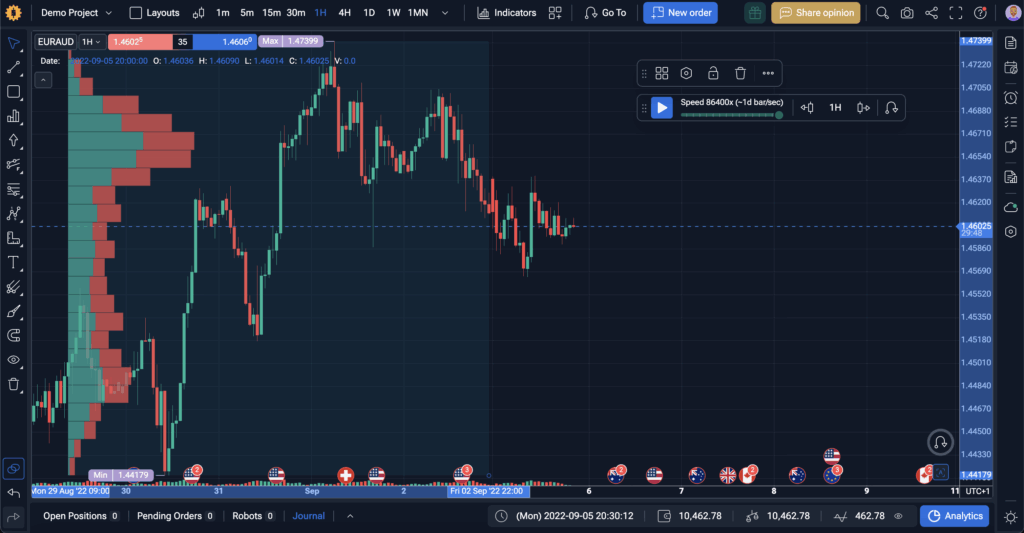Click the lock icon in floating toolbar
Screen dimensions: 1024x533
[x=713, y=73]
